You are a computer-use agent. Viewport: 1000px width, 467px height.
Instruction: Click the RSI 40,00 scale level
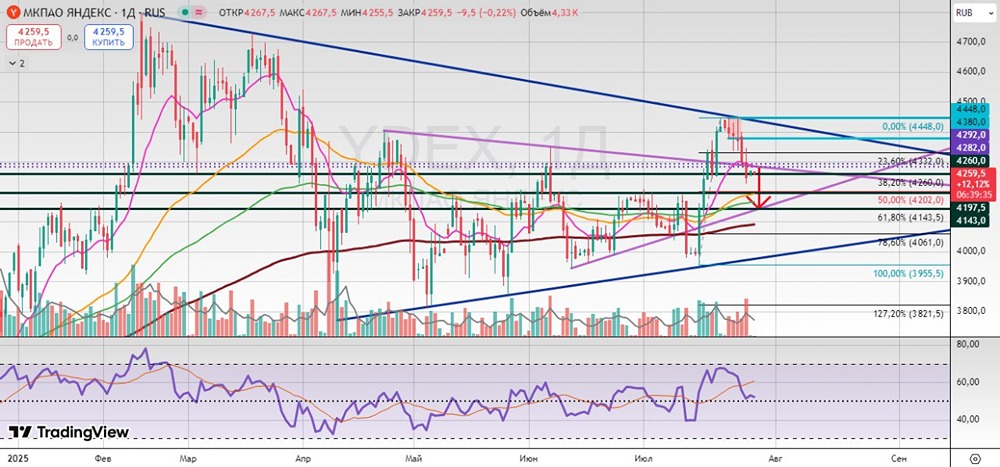pos(969,419)
